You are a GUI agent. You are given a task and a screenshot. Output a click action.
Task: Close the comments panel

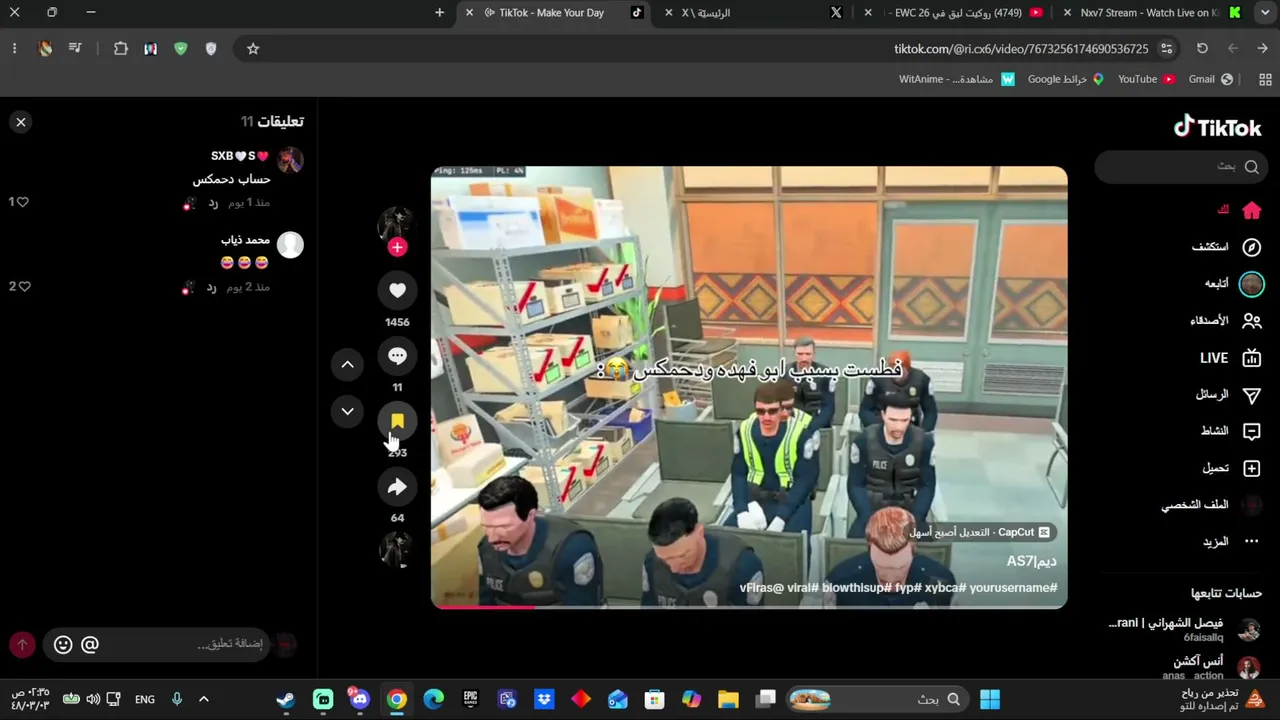(21, 122)
